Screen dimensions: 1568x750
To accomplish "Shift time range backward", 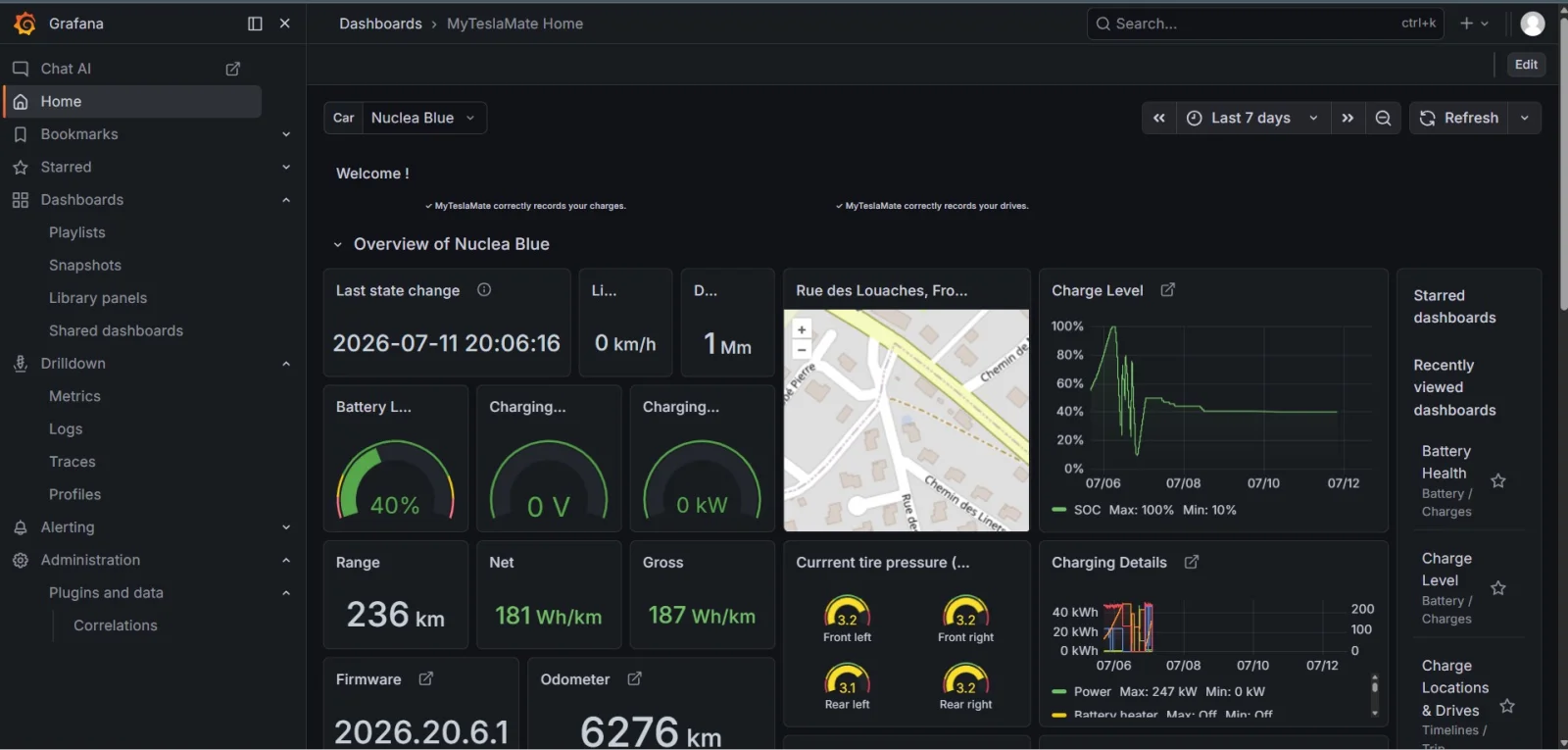I will [1159, 118].
